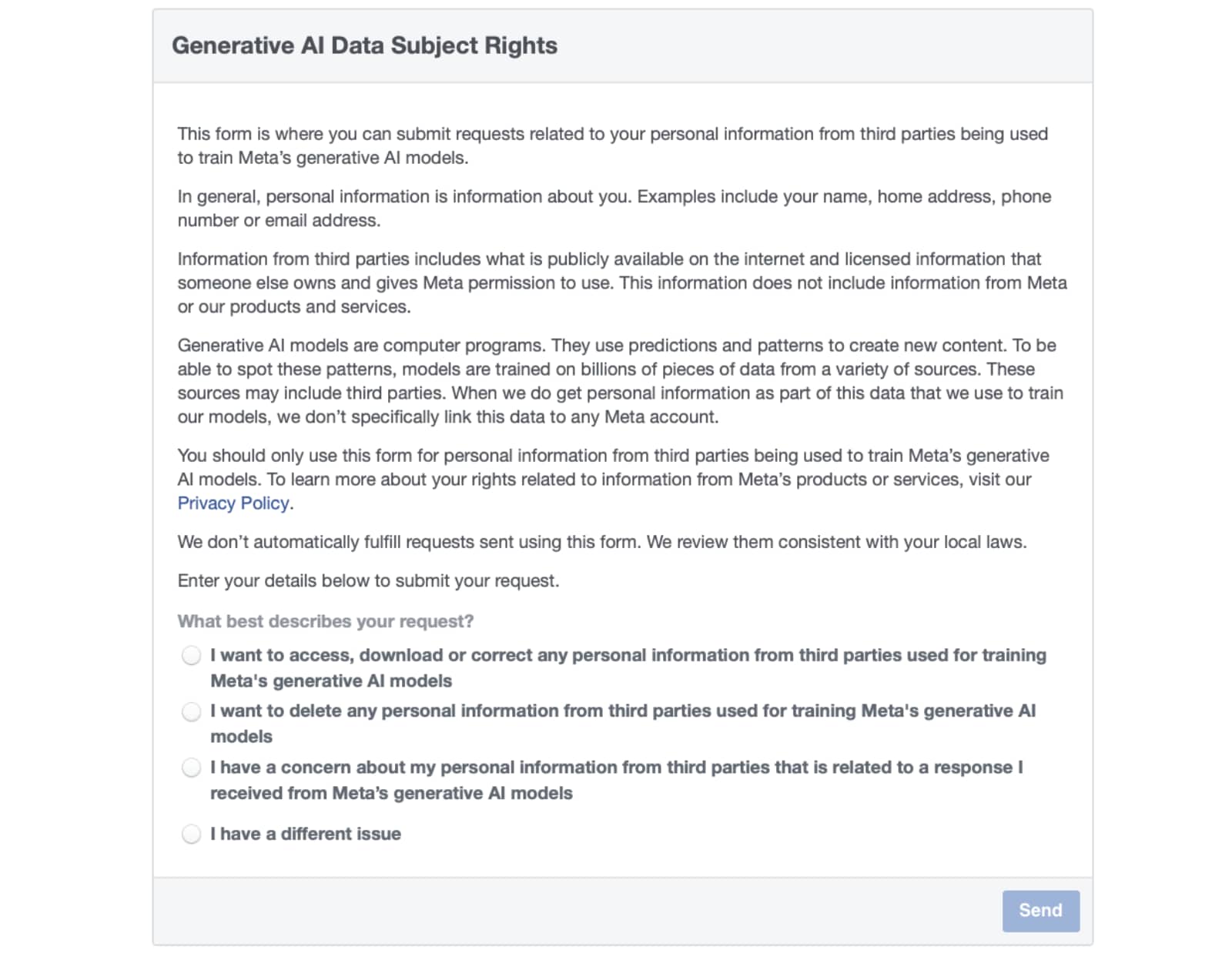Click the line "Enter your details below"
Image resolution: width=1232 pixels, height=963 pixels.
click(x=368, y=580)
